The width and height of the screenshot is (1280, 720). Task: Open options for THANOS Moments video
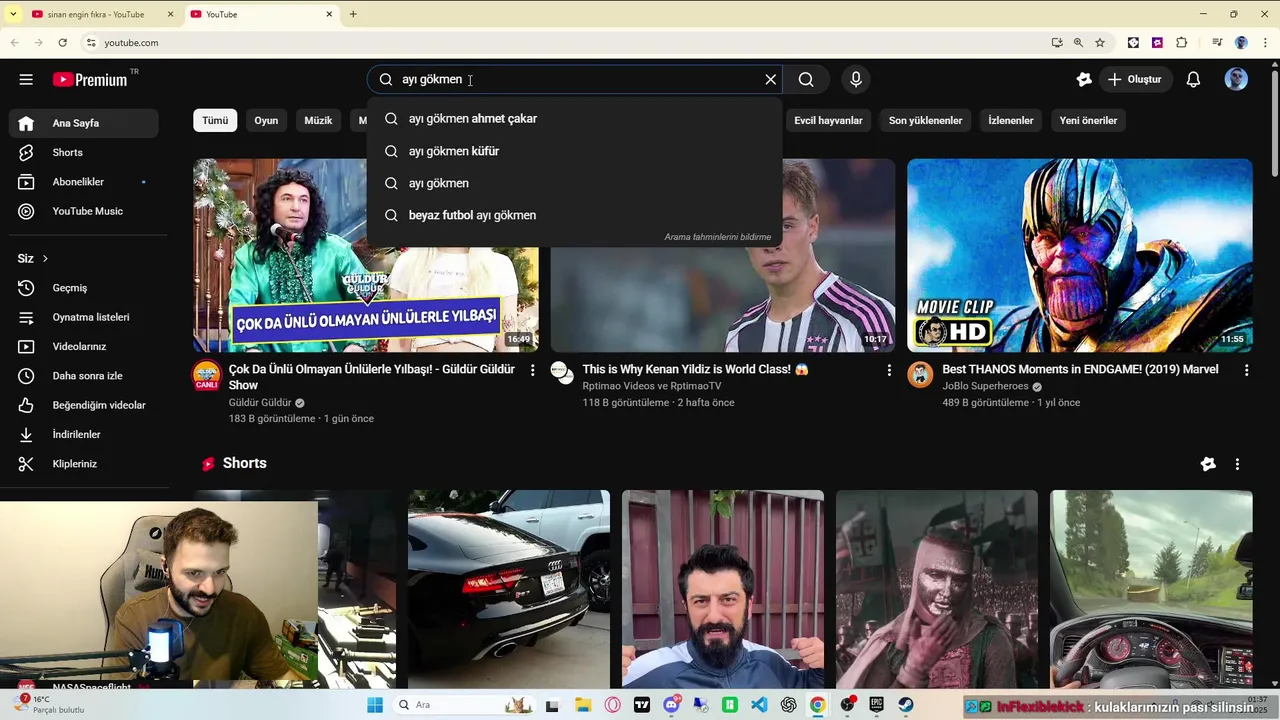pyautogui.click(x=1246, y=370)
